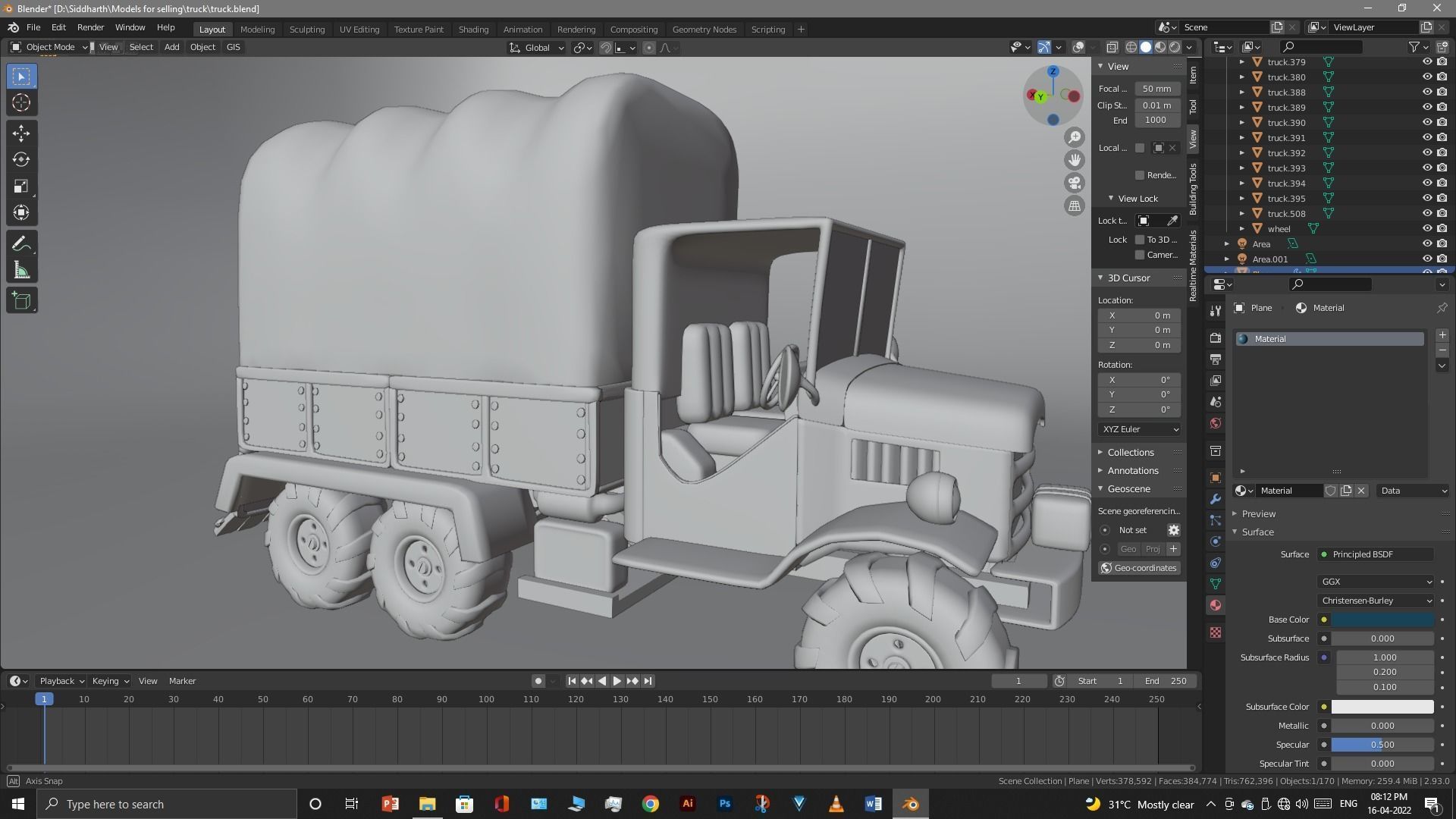This screenshot has height=819, width=1456.
Task: Expand the material Preview panel
Action: coord(1258,514)
